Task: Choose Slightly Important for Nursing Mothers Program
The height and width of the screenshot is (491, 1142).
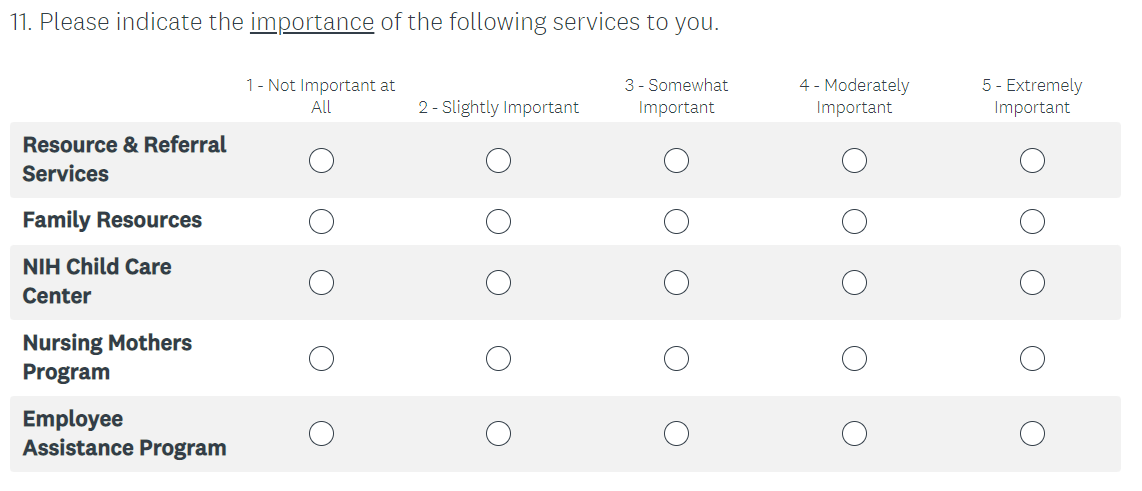Action: [x=498, y=358]
